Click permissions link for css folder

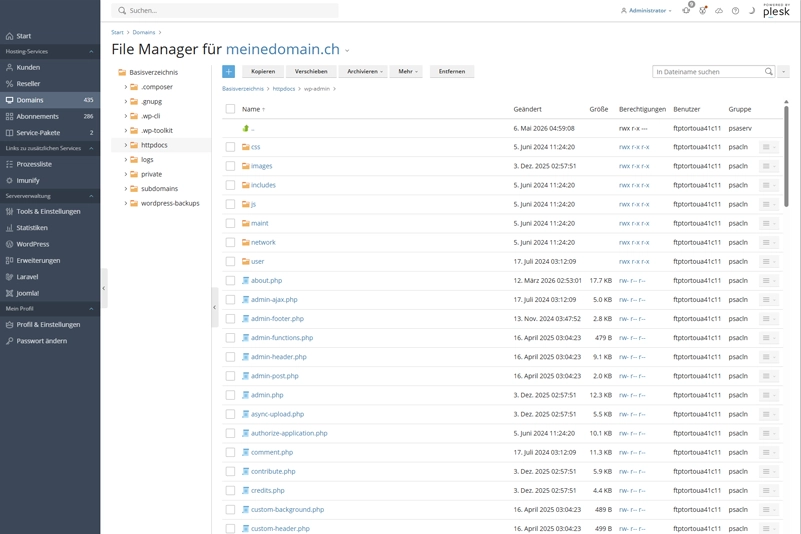634,147
